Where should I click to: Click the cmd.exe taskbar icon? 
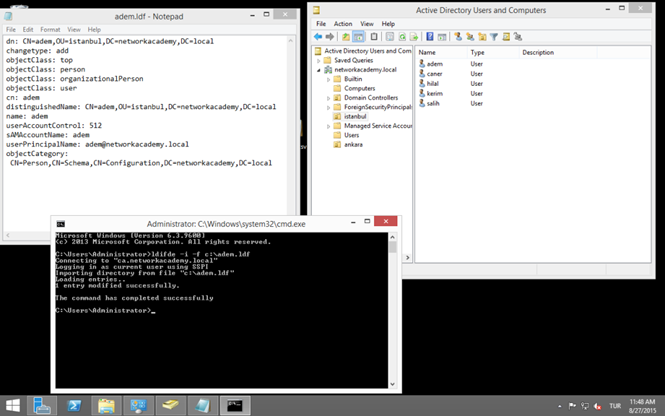click(235, 406)
